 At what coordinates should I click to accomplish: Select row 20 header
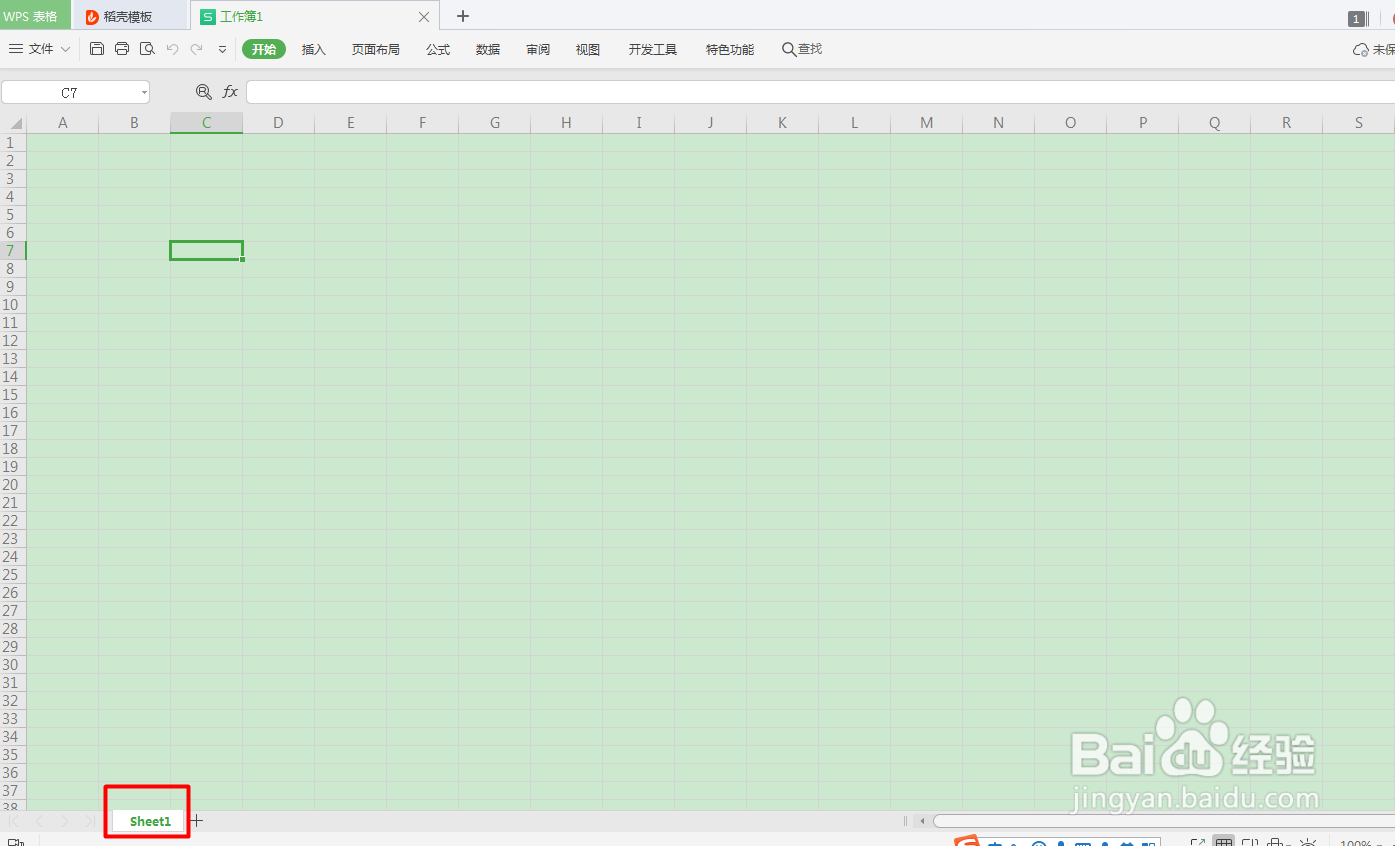(13, 485)
